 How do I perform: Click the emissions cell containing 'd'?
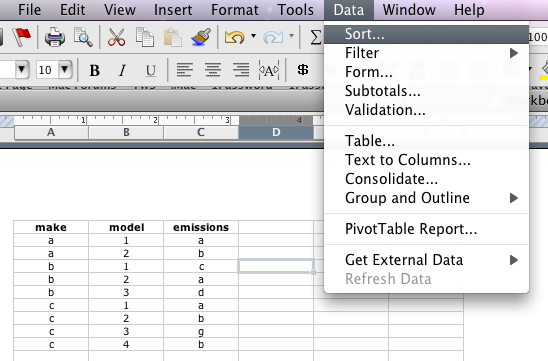[x=201, y=293]
